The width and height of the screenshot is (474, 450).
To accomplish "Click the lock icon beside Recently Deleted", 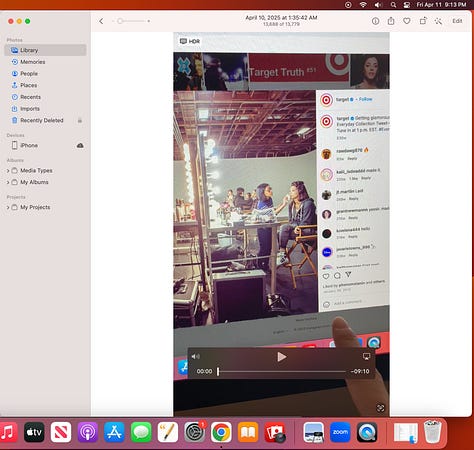I will click(80, 120).
